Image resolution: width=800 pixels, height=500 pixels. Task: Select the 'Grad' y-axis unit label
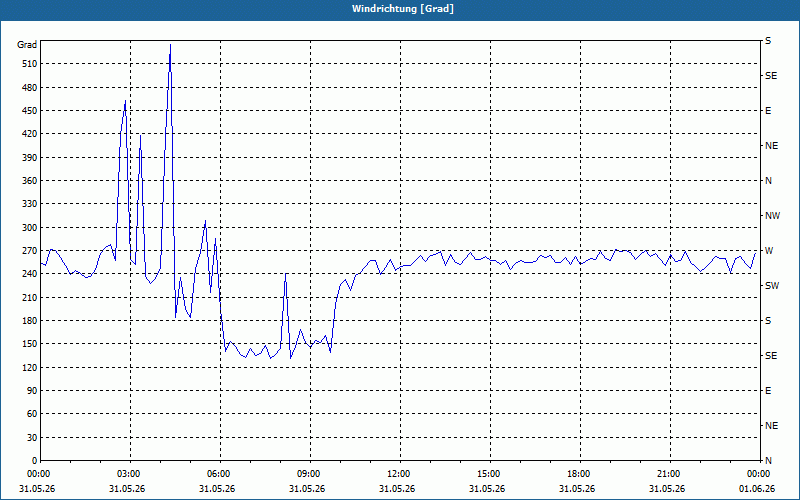pos(27,45)
